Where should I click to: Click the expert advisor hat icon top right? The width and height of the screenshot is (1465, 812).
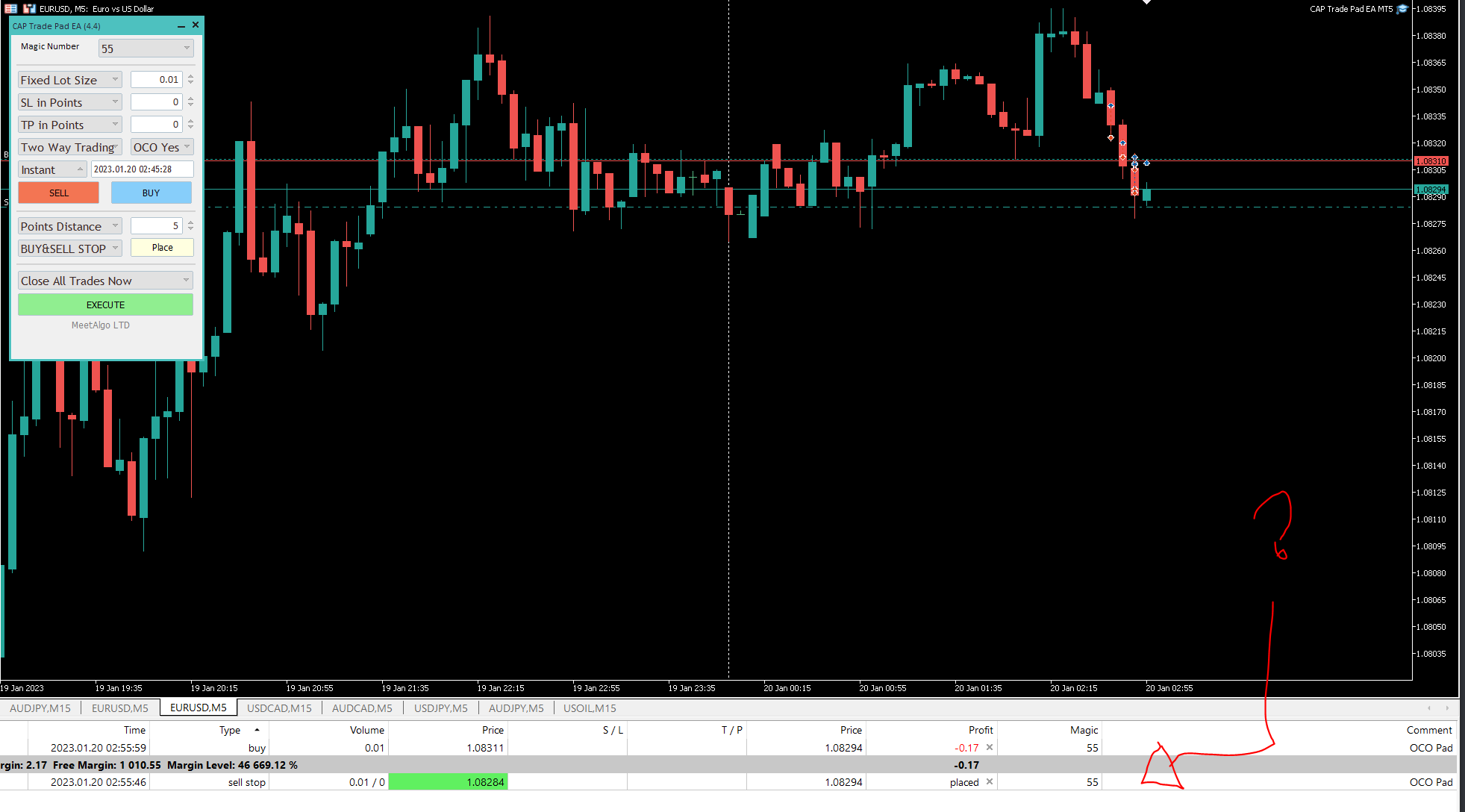click(1402, 9)
